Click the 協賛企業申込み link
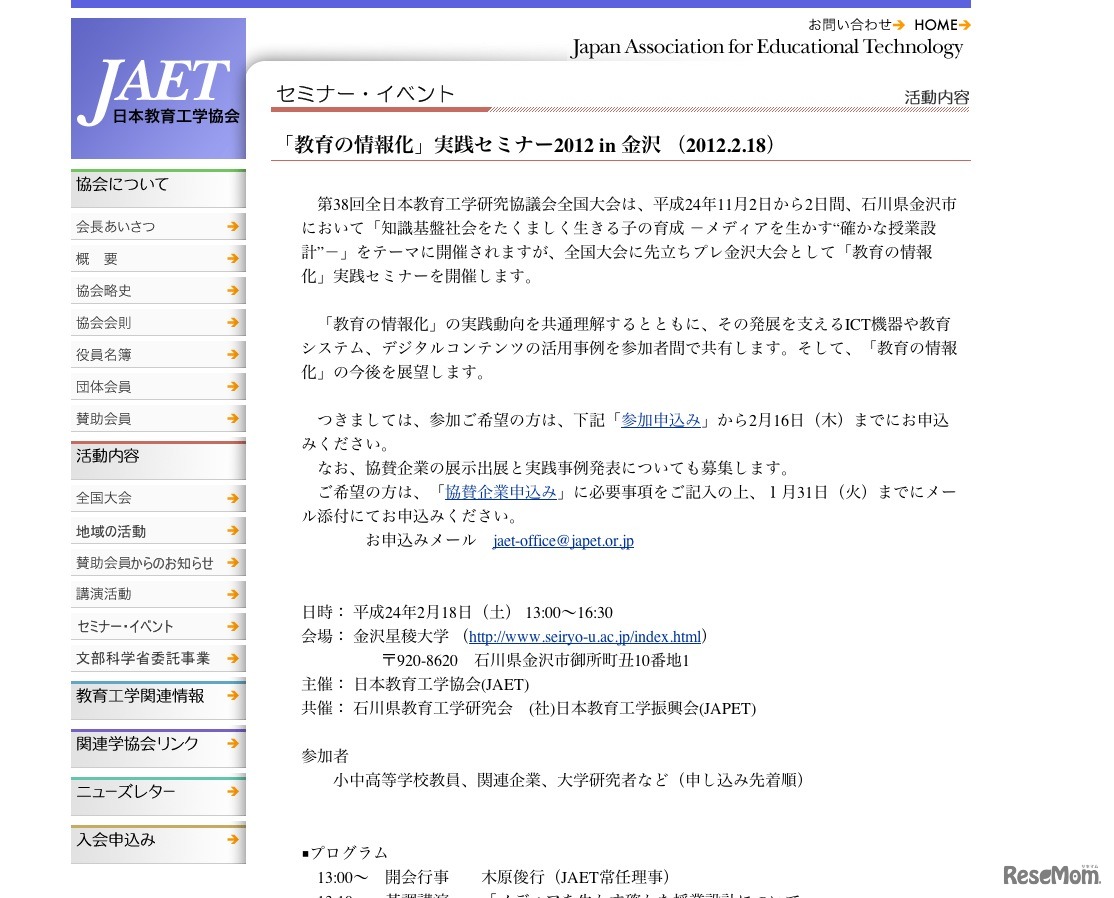Image resolution: width=1114 pixels, height=898 pixels. 501,492
